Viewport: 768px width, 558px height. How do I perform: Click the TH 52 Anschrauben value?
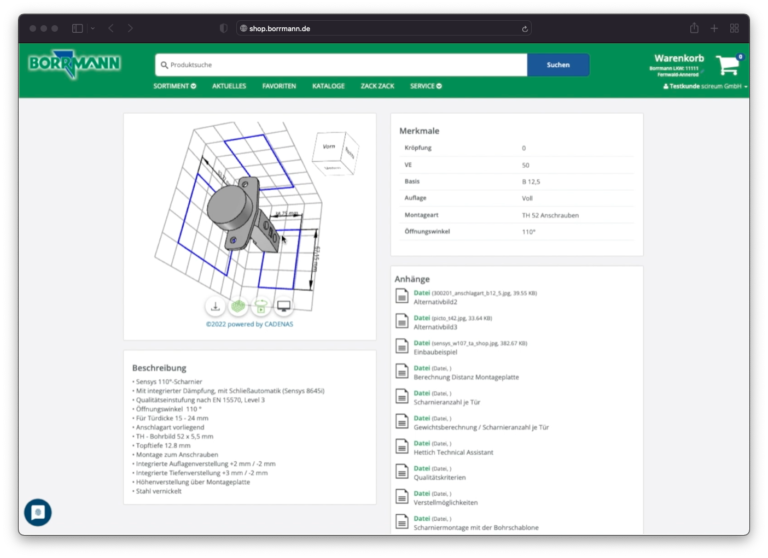550,215
